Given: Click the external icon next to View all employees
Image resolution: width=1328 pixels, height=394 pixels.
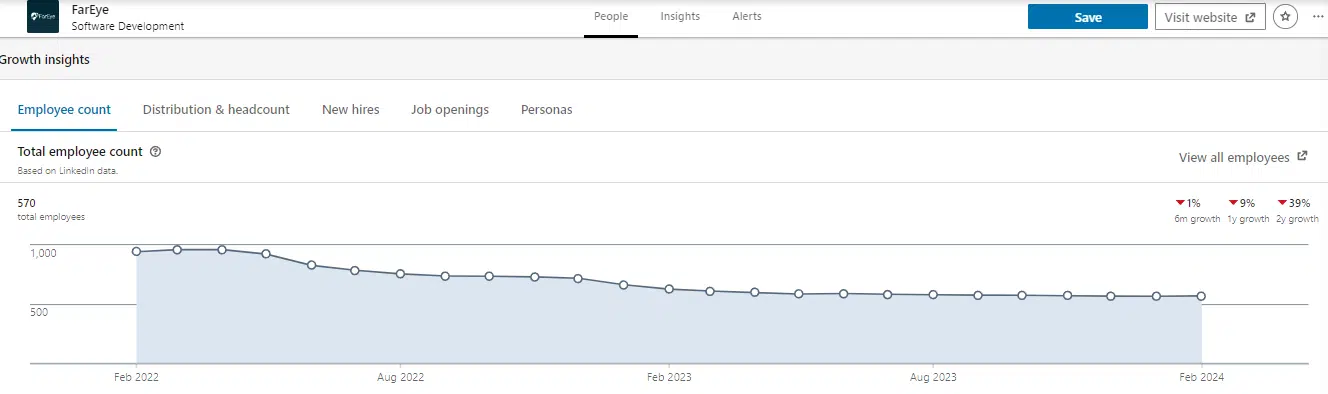Looking at the screenshot, I should click(1302, 157).
